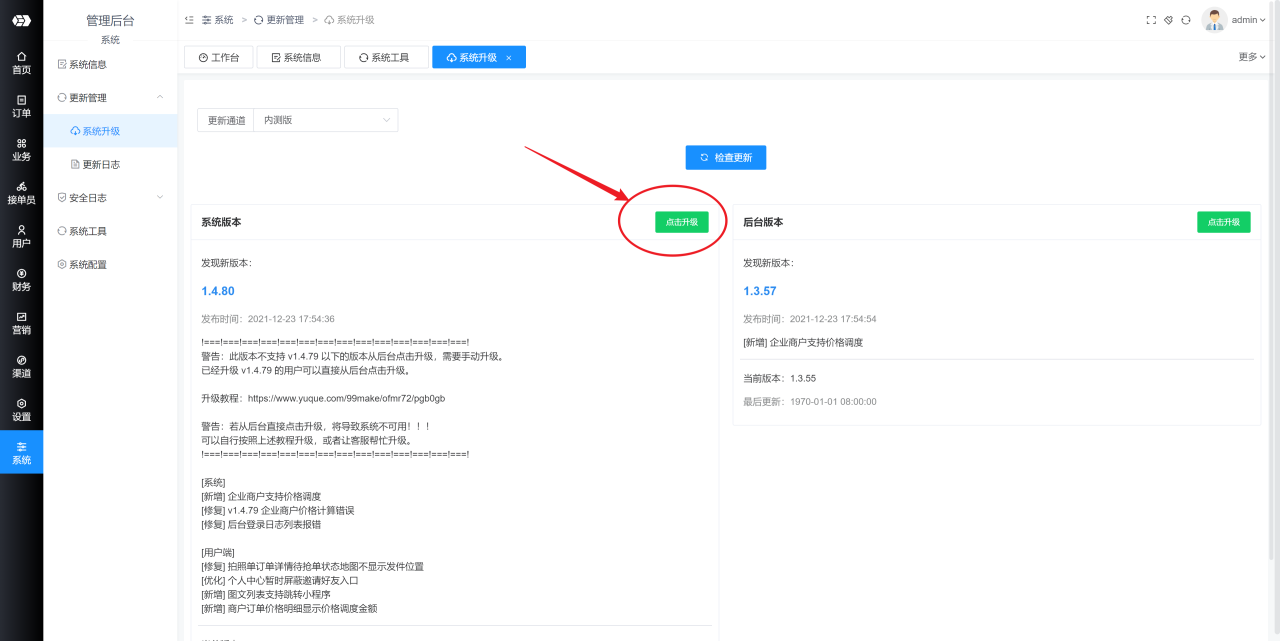Click the refresh icon beside admin avatar
The width and height of the screenshot is (1280, 641).
(1186, 20)
